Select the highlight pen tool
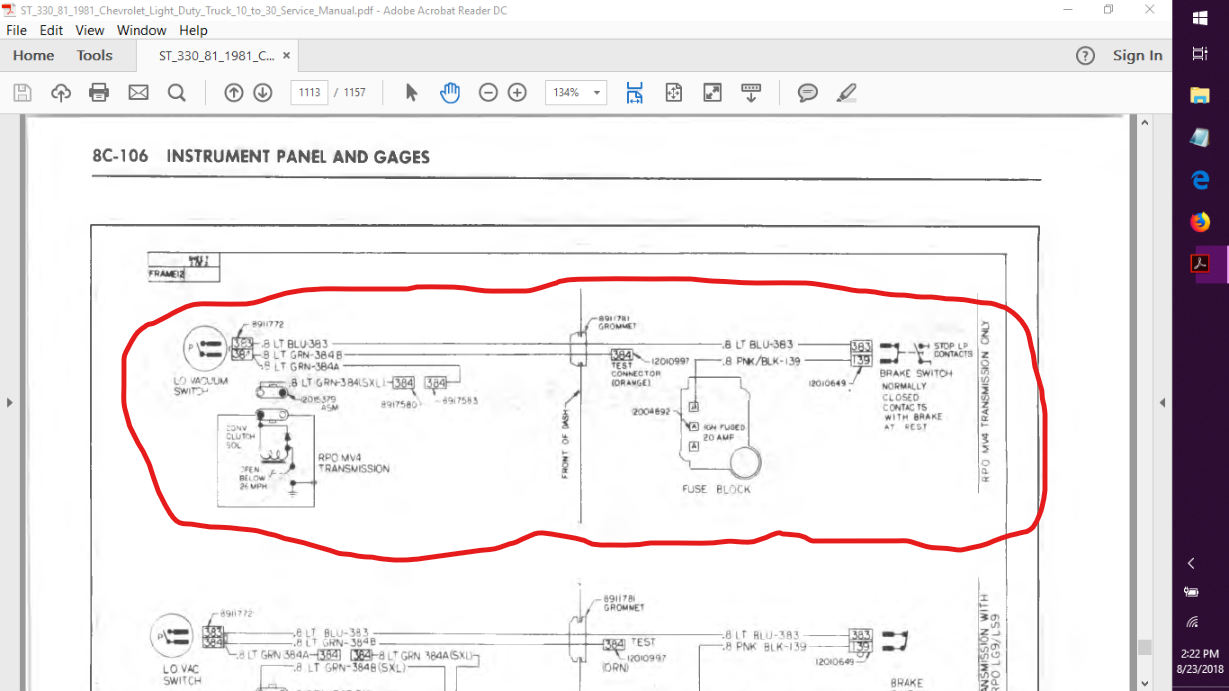This screenshot has width=1229, height=691. tap(847, 93)
